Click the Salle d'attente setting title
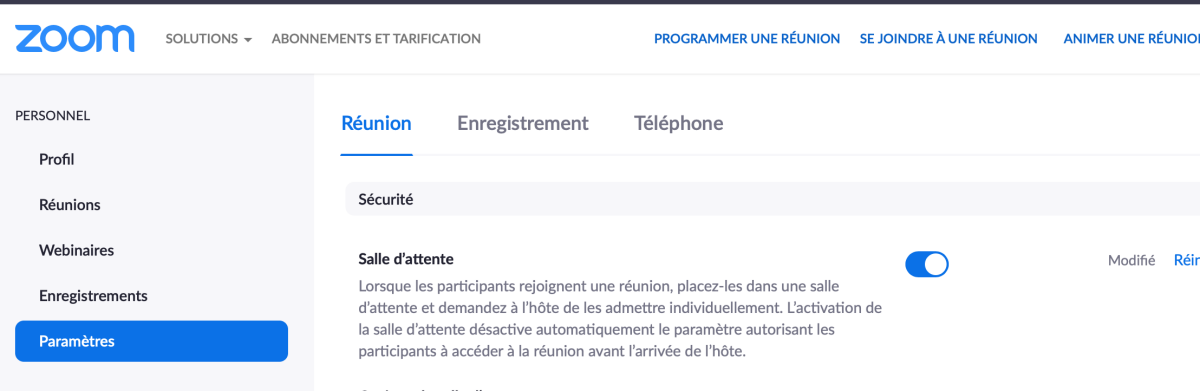The image size is (1200, 391). [x=406, y=260]
